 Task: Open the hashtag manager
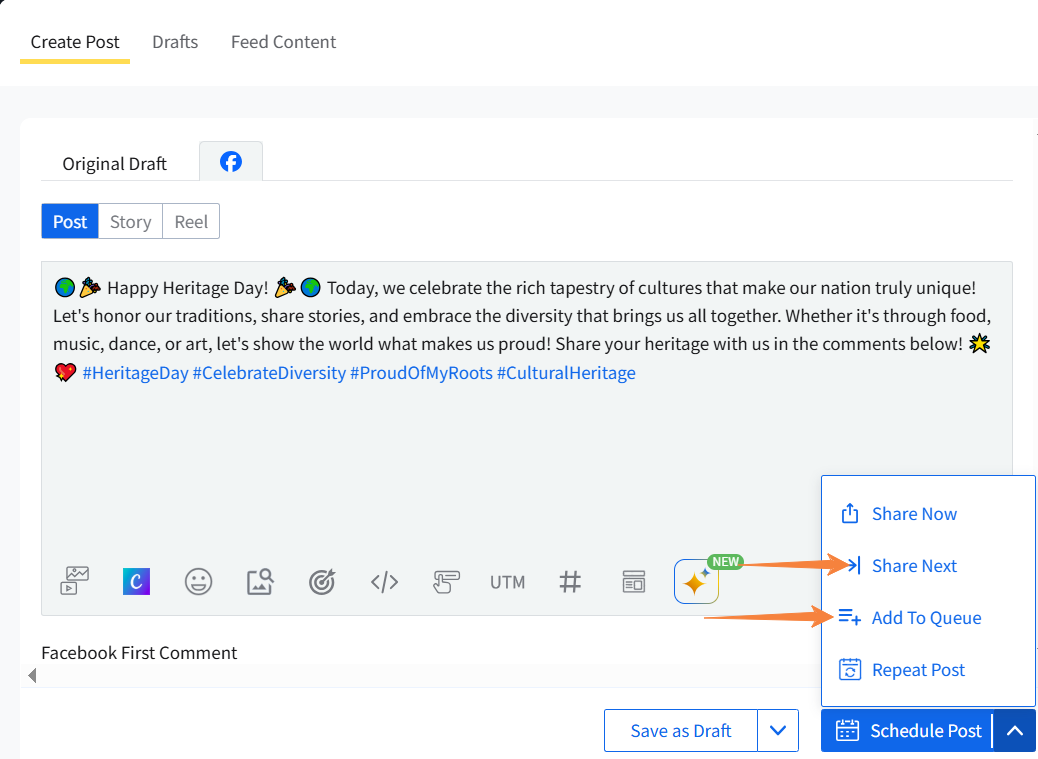point(570,581)
